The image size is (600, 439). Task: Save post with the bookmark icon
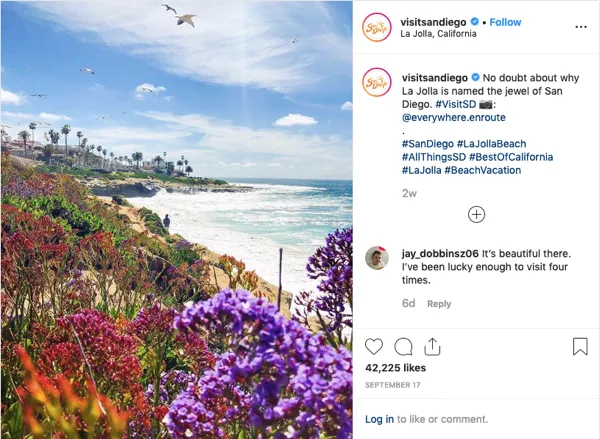580,347
